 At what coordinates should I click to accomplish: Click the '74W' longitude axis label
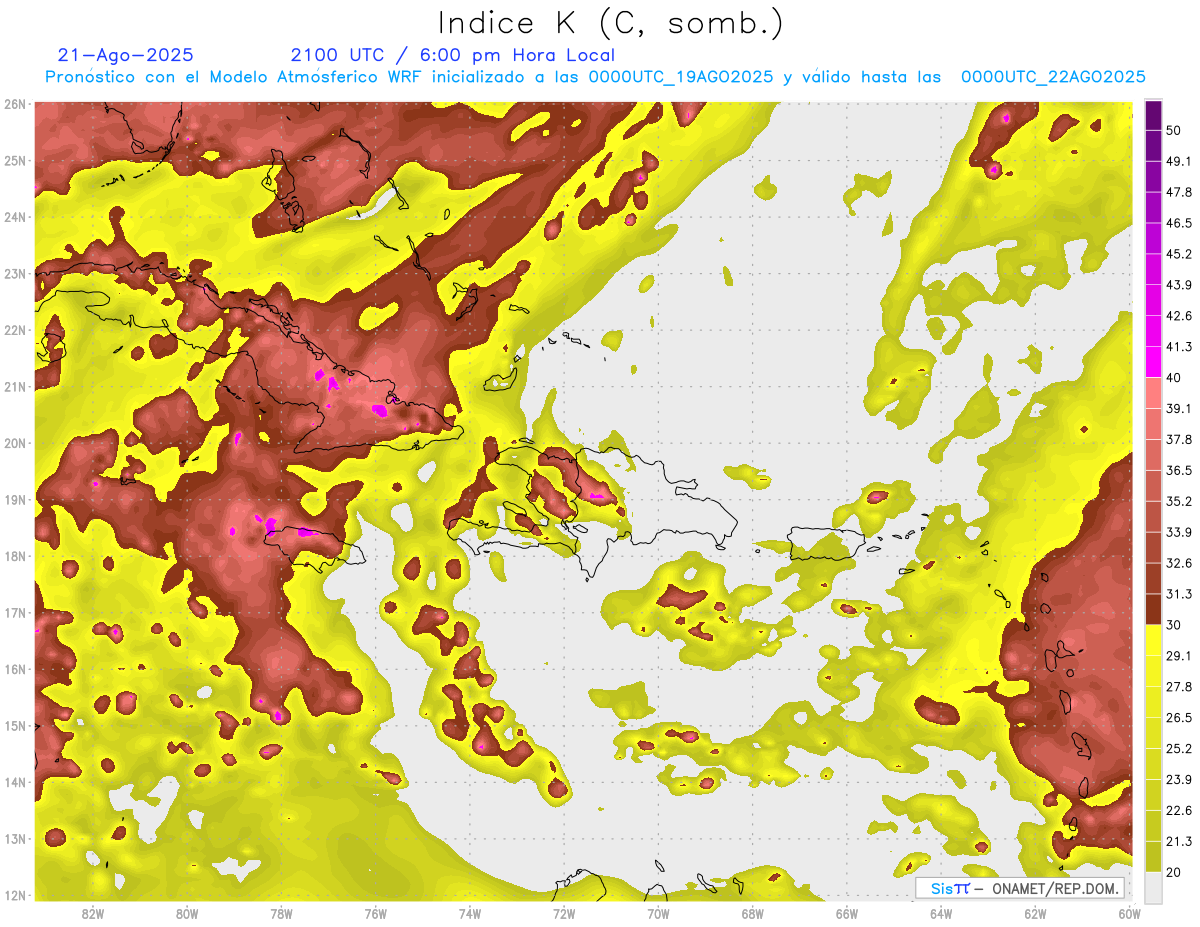click(470, 913)
